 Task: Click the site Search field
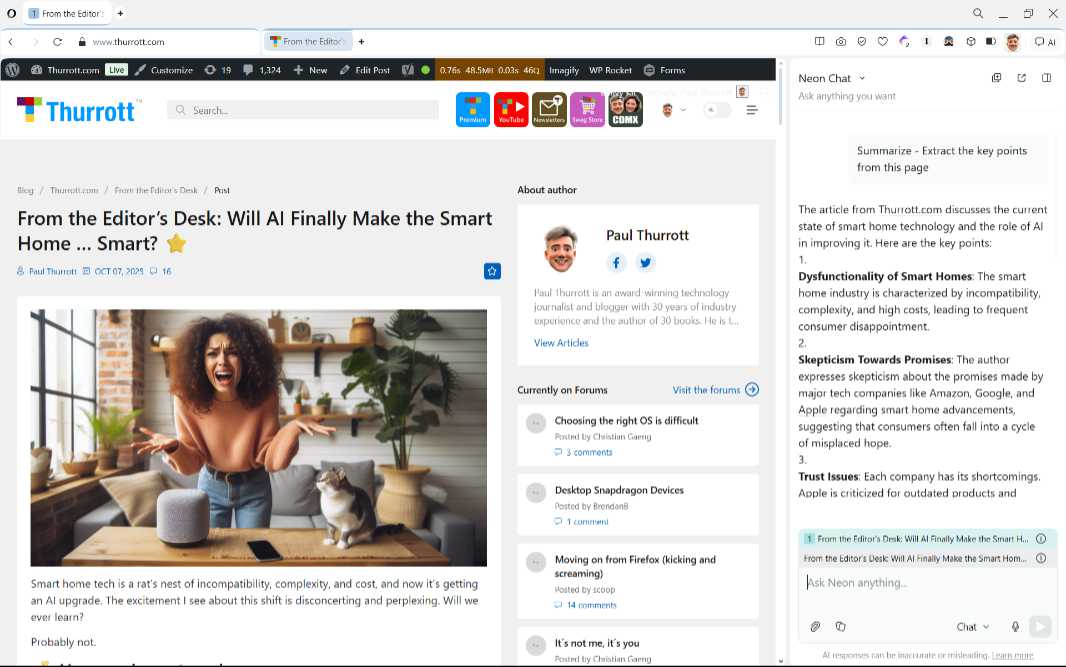(x=303, y=110)
